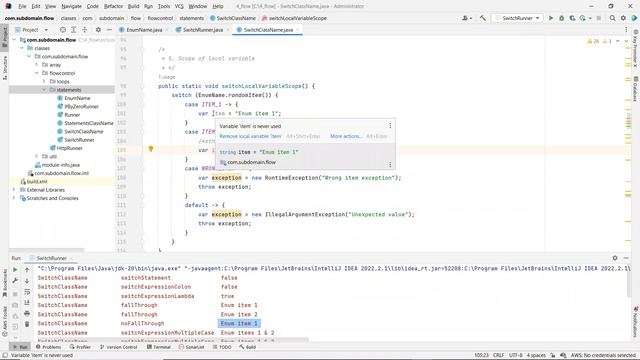Click the stop button in the top toolbar
This screenshot has width=640, height=360.
[599, 18]
